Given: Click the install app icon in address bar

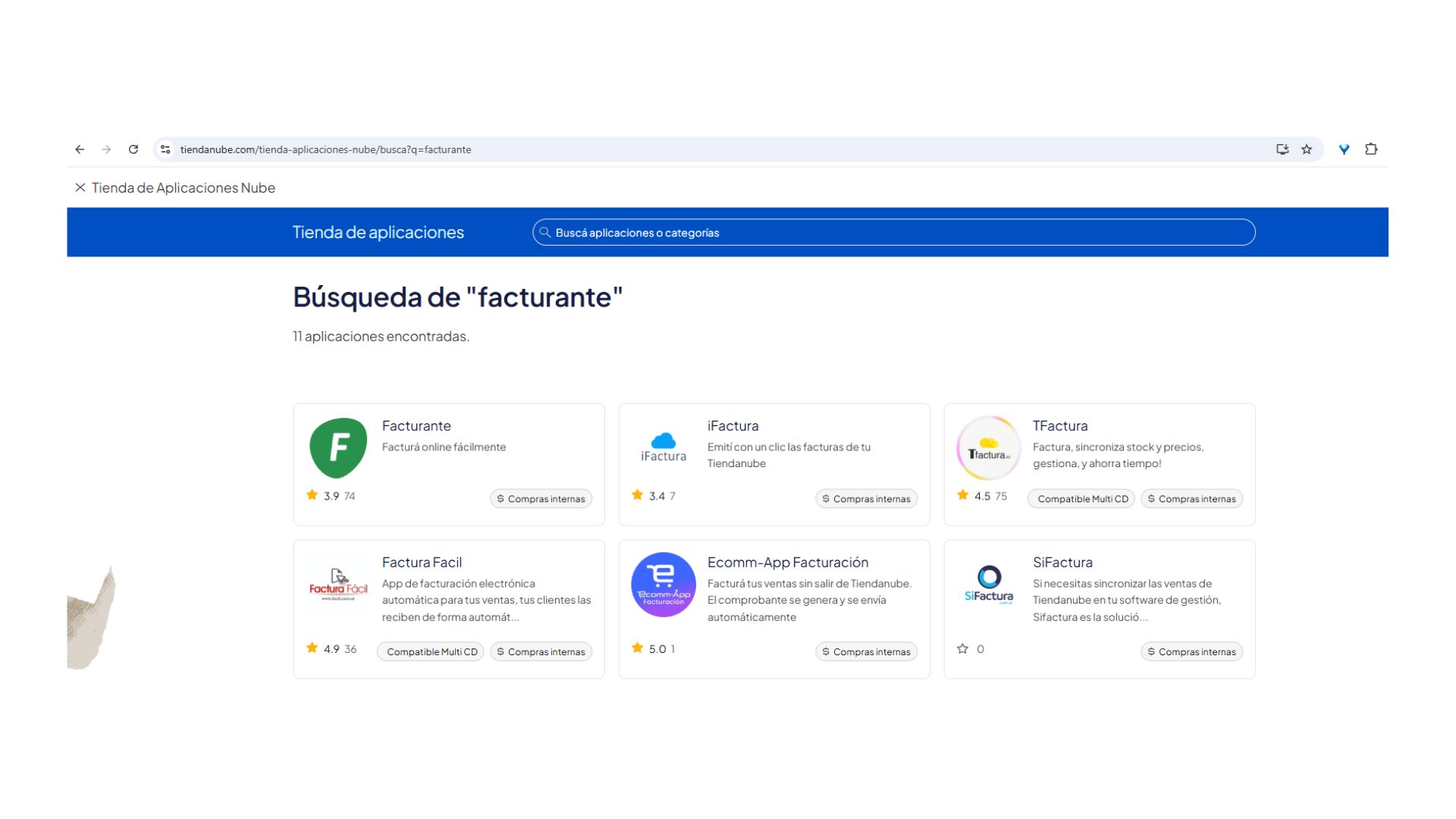Looking at the screenshot, I should click(1282, 149).
